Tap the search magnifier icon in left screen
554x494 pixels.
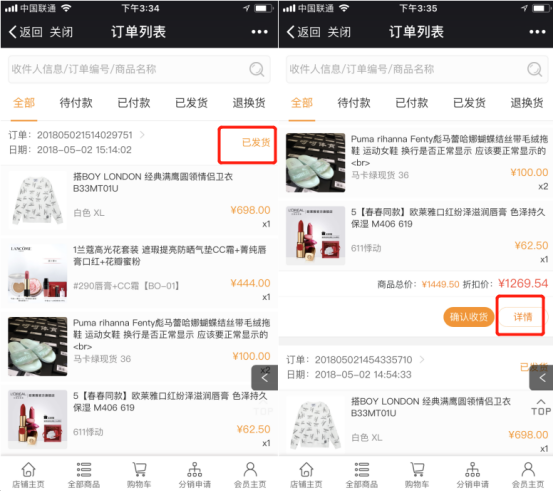coord(257,69)
